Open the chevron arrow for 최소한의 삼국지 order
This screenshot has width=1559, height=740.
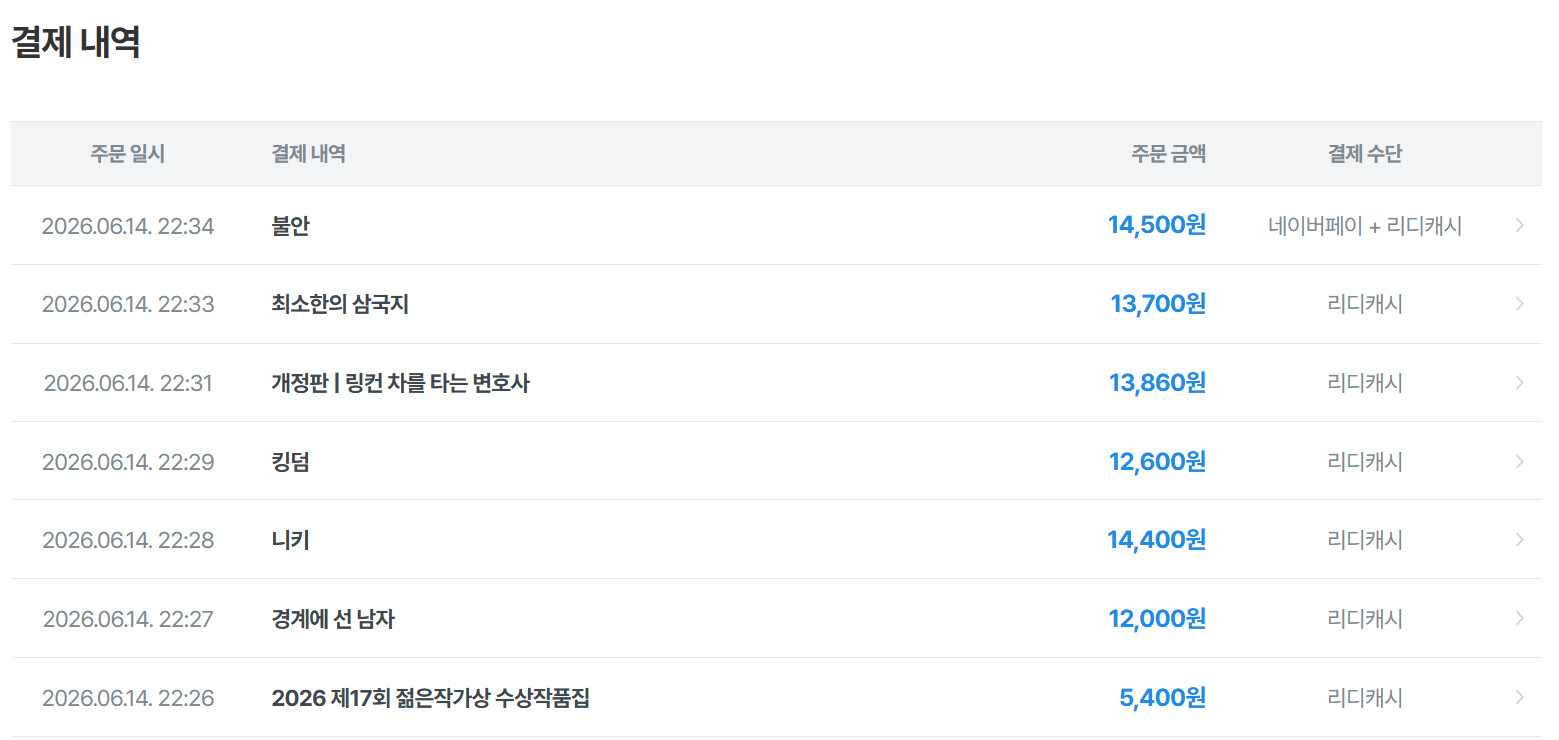click(1519, 304)
